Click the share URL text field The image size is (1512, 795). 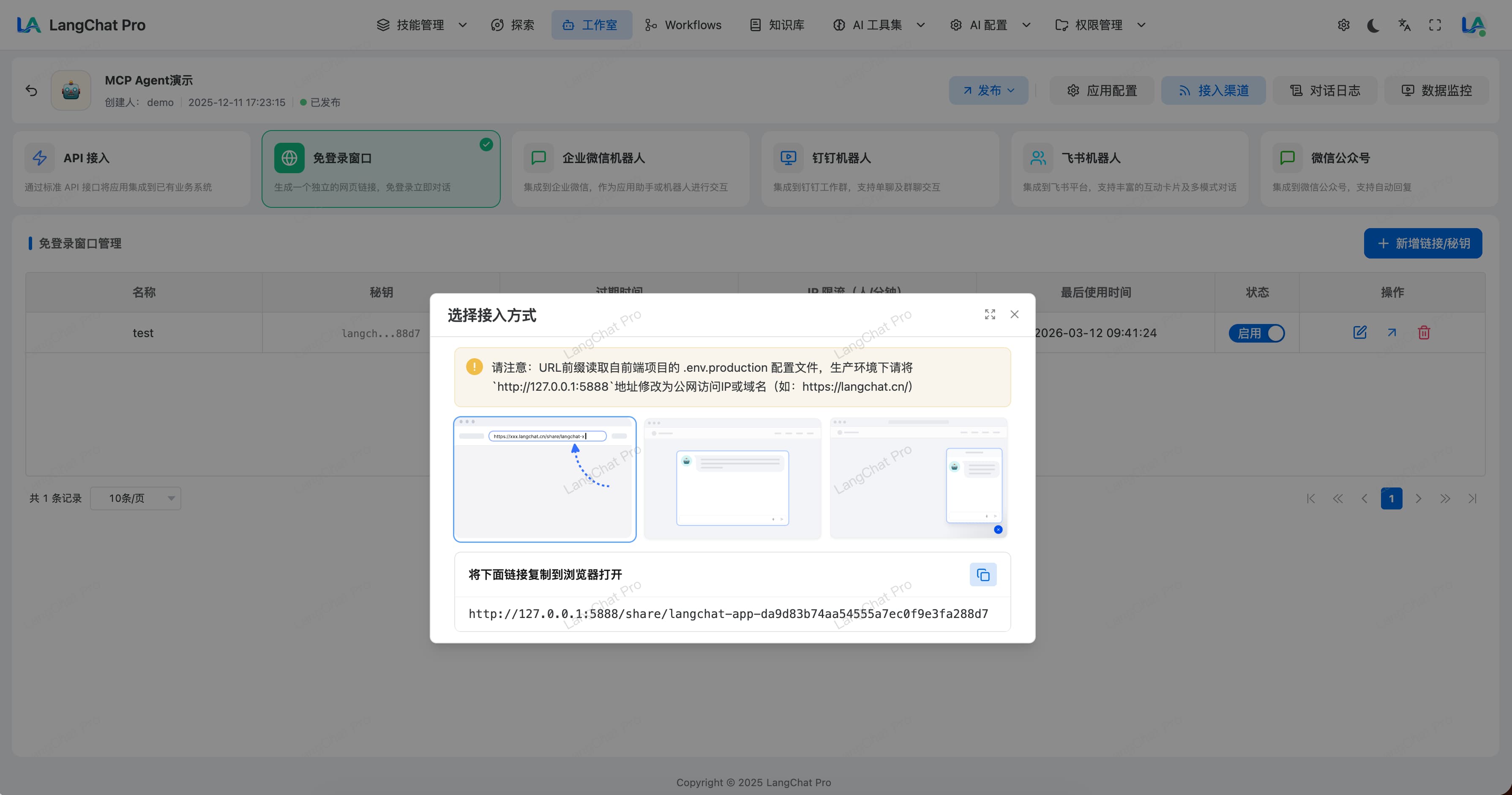tap(728, 614)
